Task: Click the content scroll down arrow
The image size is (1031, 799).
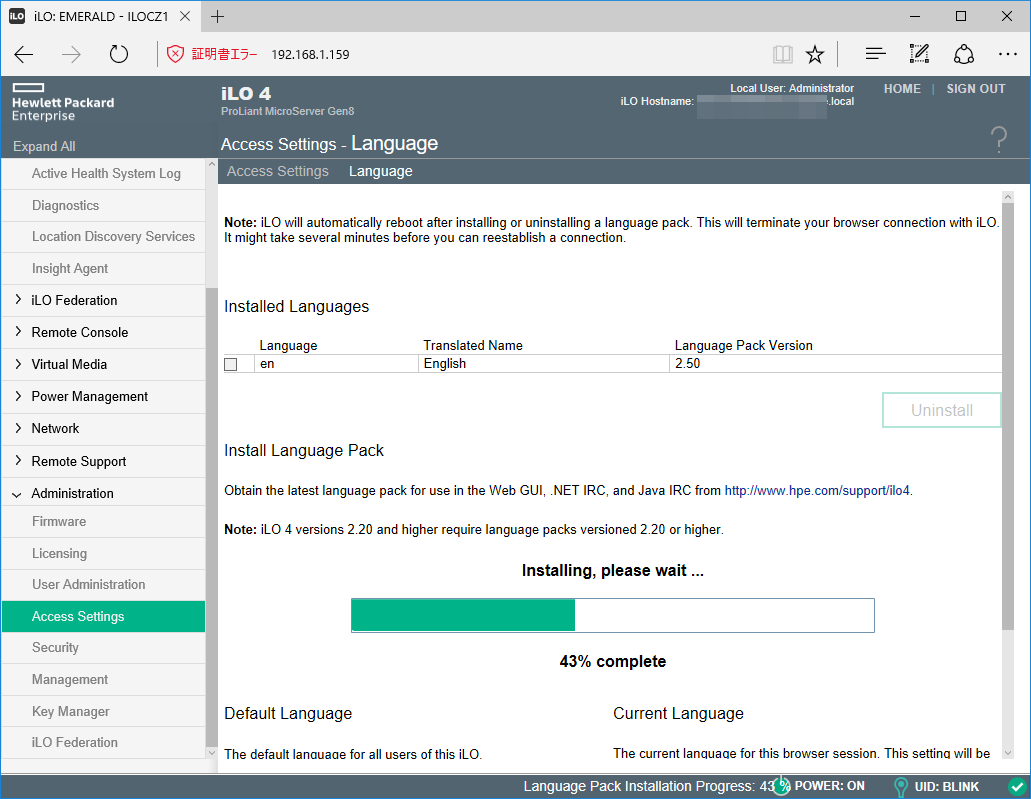Action: pyautogui.click(x=1008, y=753)
